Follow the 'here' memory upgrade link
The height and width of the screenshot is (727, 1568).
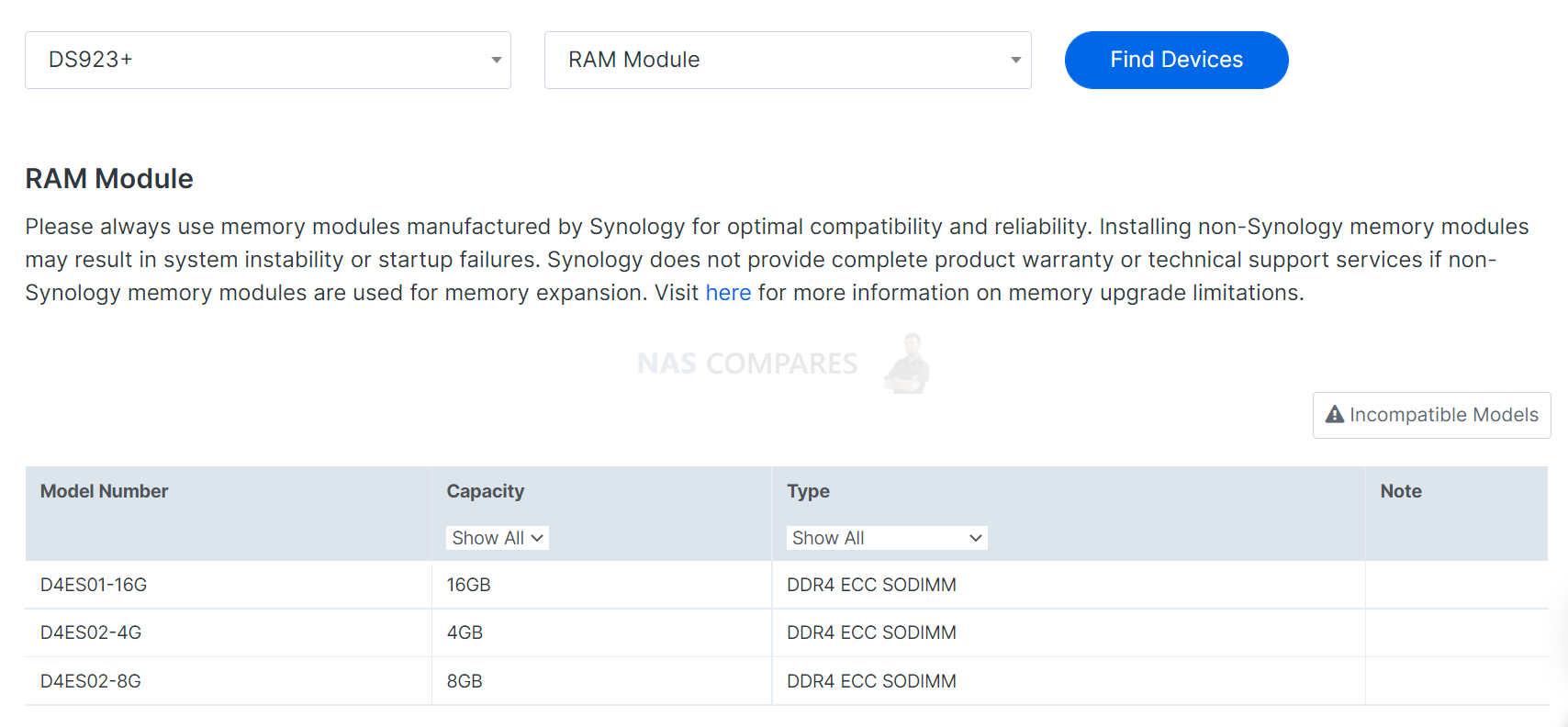728,293
